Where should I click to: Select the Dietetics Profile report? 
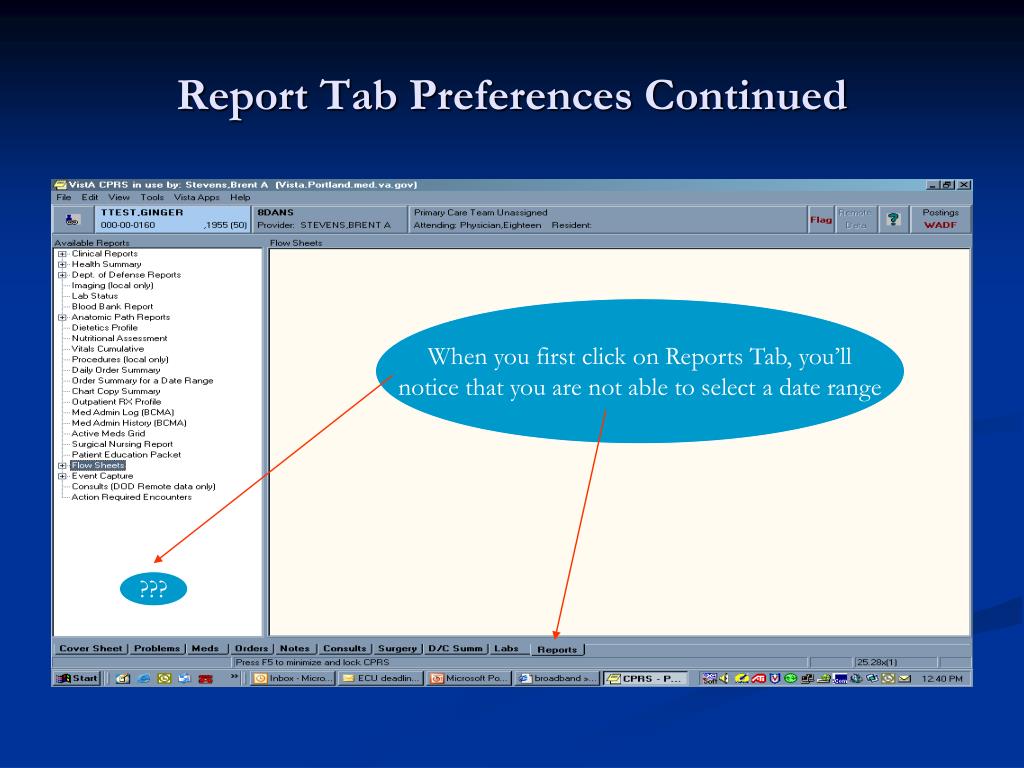point(104,328)
